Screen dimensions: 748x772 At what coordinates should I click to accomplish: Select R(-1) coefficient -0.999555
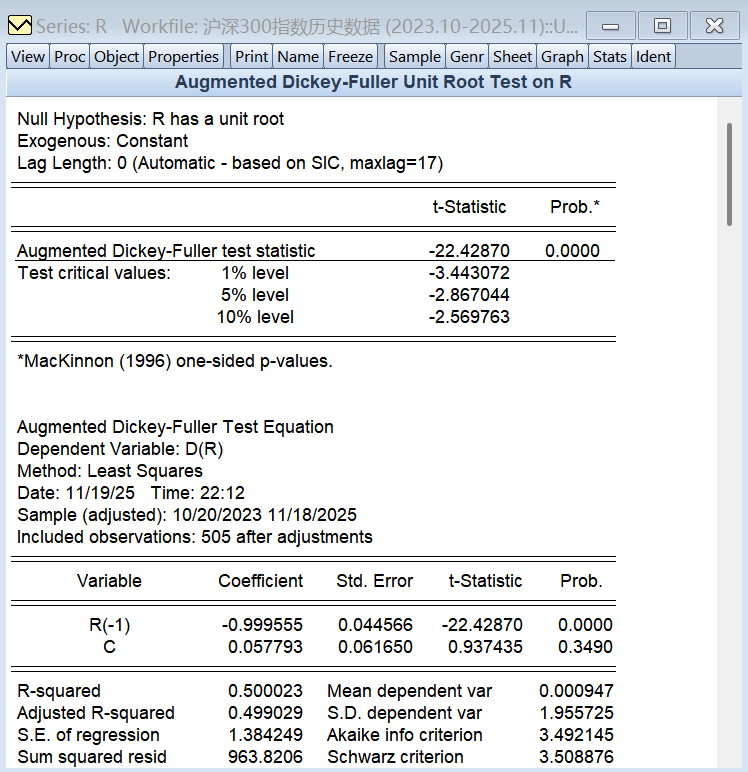pos(262,625)
